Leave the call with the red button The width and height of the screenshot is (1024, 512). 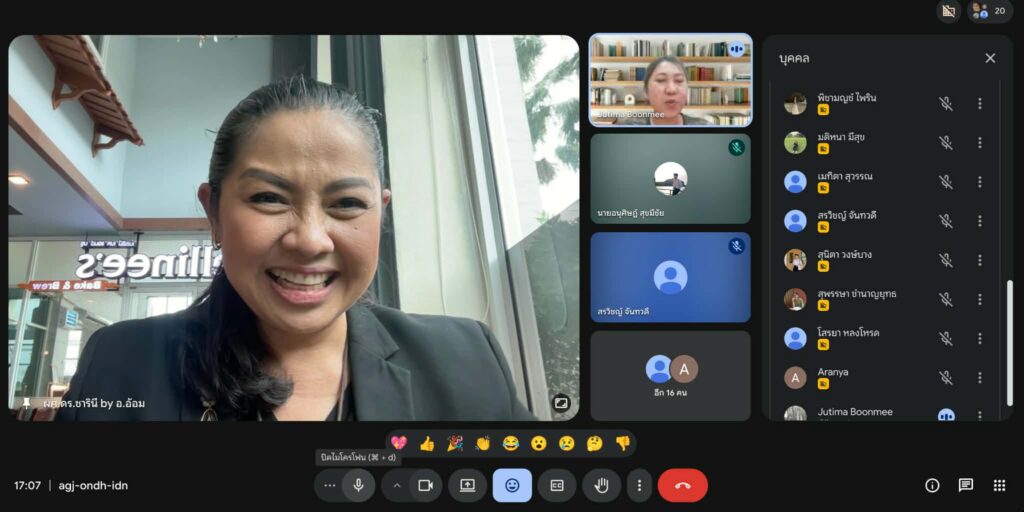[683, 485]
